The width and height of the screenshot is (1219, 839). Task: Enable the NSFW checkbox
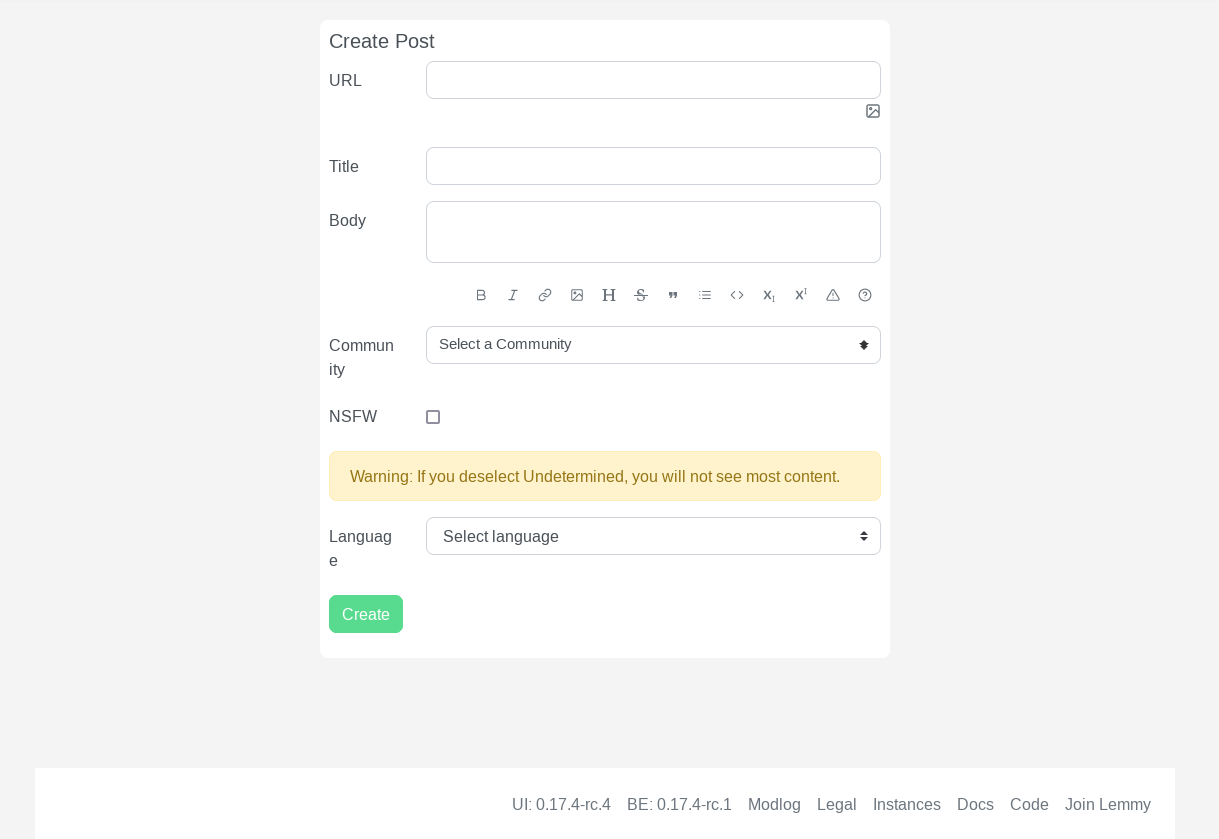[433, 417]
